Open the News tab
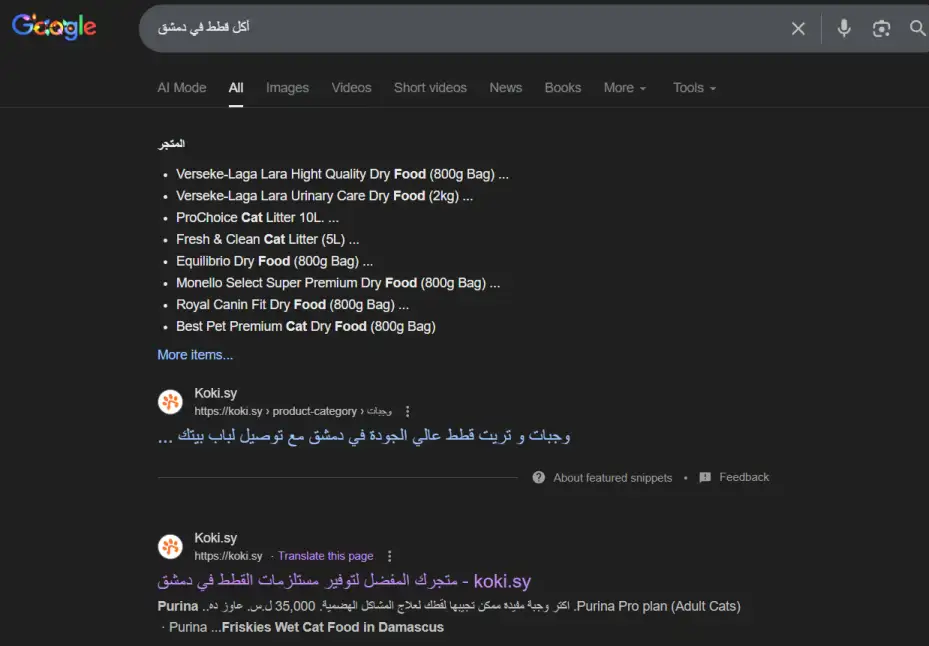The width and height of the screenshot is (929, 646). (x=505, y=88)
